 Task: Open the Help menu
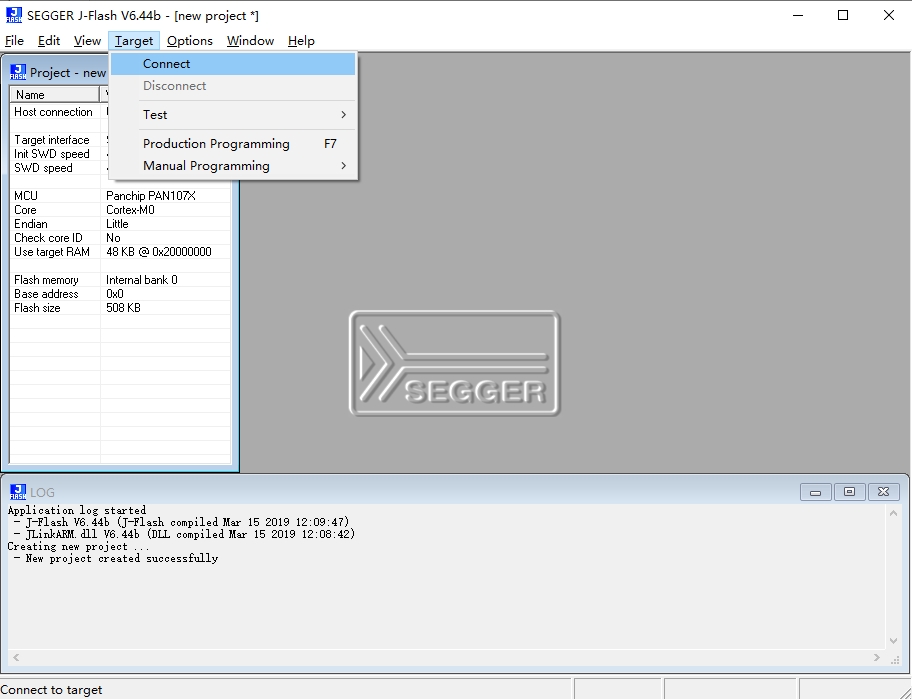tap(301, 41)
